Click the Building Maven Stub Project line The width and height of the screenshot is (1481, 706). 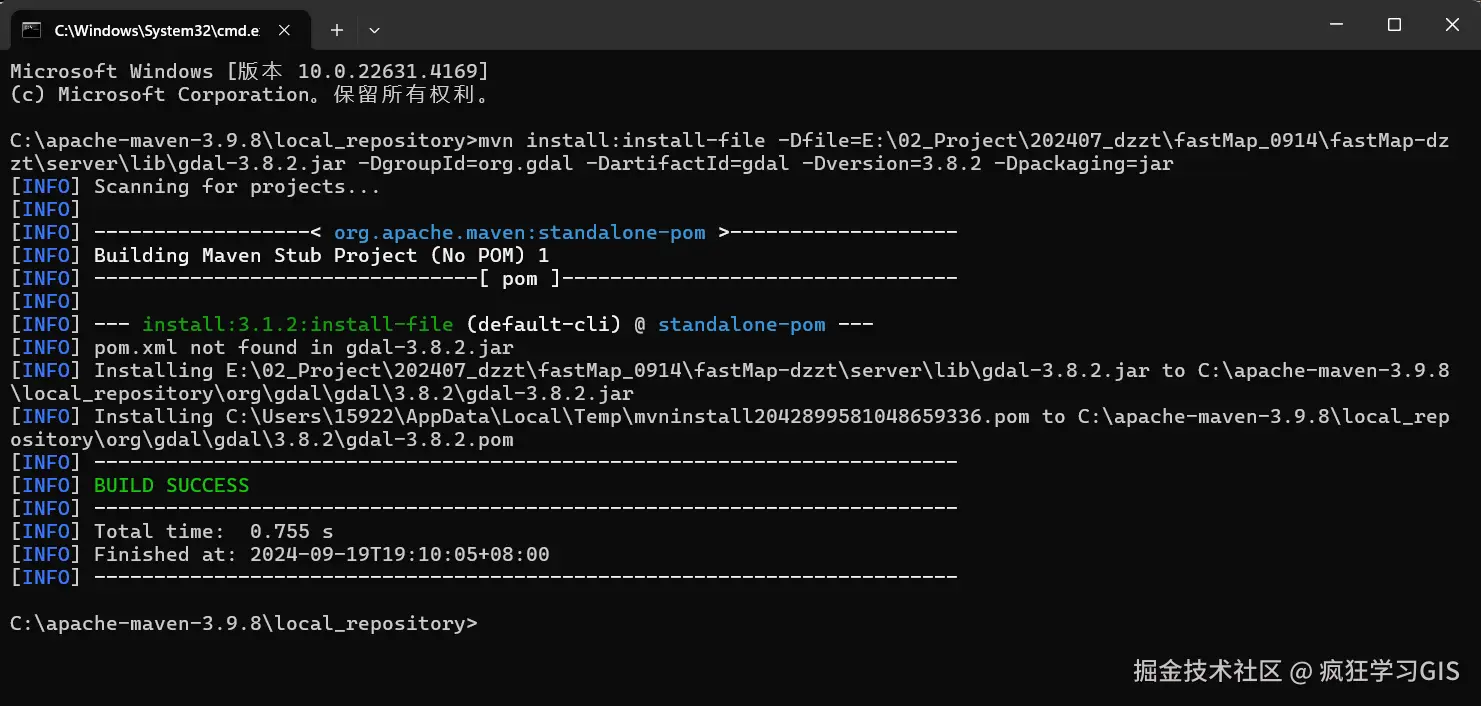tap(321, 255)
